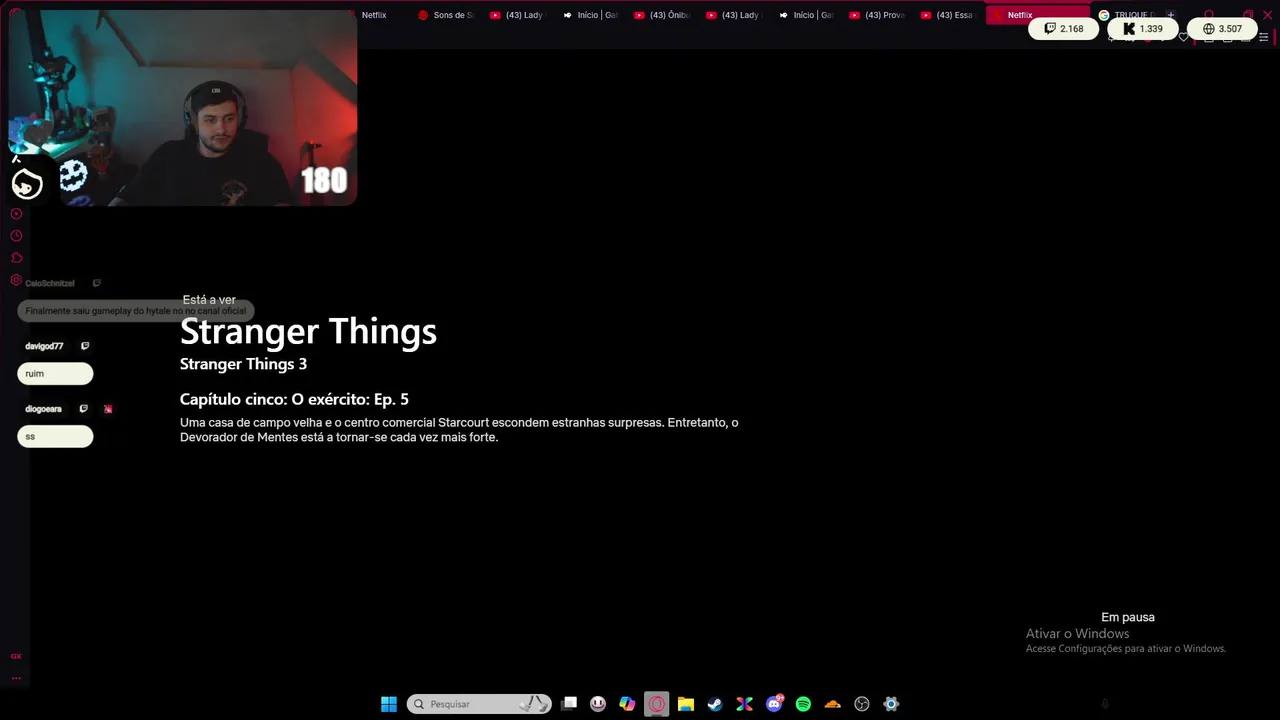The width and height of the screenshot is (1280, 720).
Task: Launch Copilot from the taskbar
Action: [x=627, y=704]
